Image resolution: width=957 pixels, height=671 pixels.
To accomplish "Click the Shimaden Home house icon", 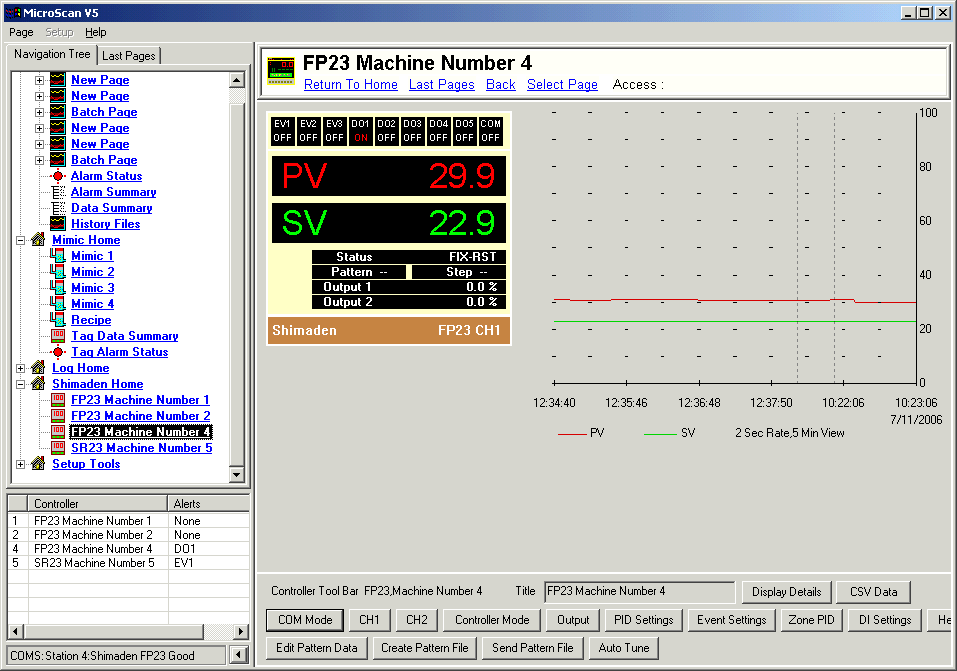I will tap(38, 383).
